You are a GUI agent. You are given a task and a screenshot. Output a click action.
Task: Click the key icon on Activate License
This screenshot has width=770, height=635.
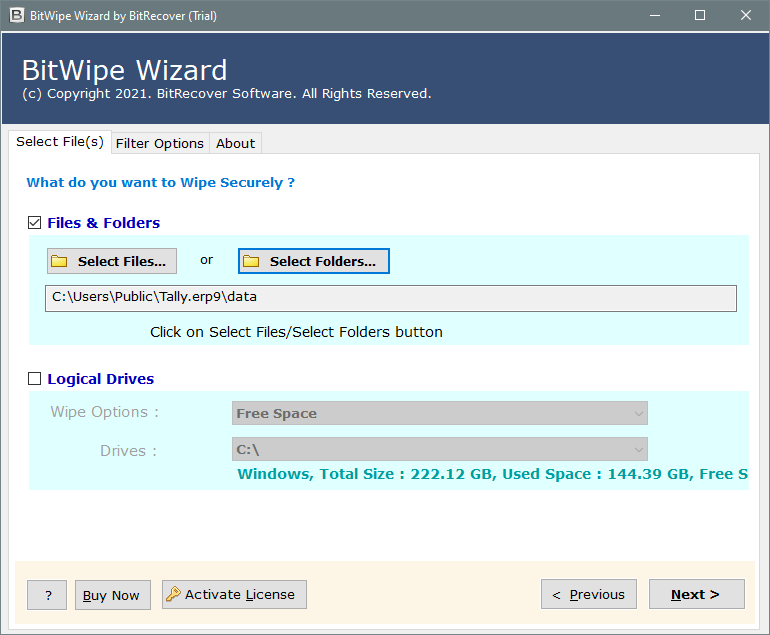tap(173, 594)
